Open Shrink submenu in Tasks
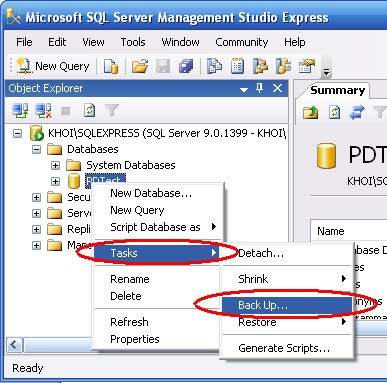This screenshot has width=387, height=383. pyautogui.click(x=287, y=279)
